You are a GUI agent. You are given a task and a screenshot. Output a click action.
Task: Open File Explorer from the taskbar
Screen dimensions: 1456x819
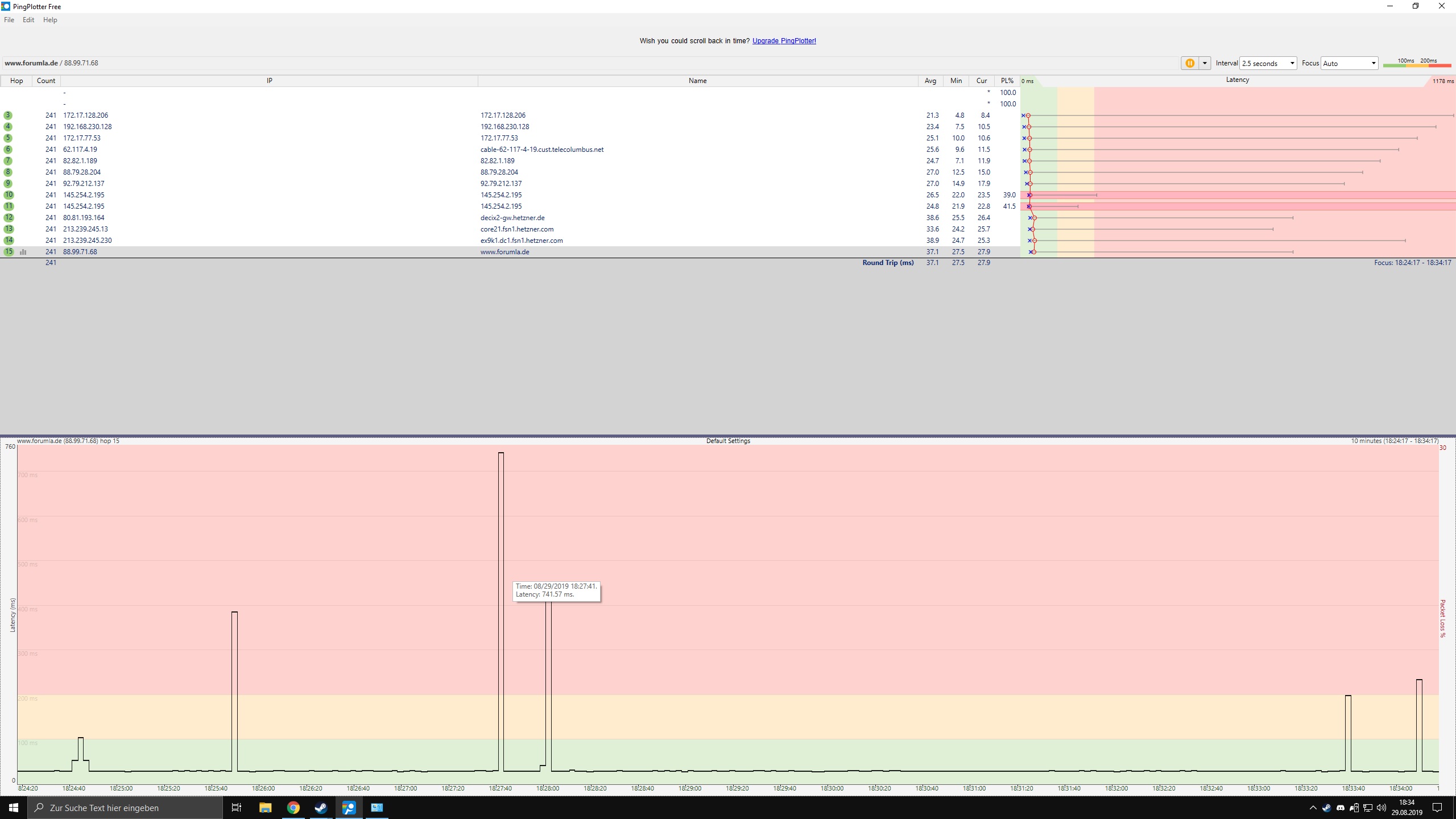coord(265,808)
